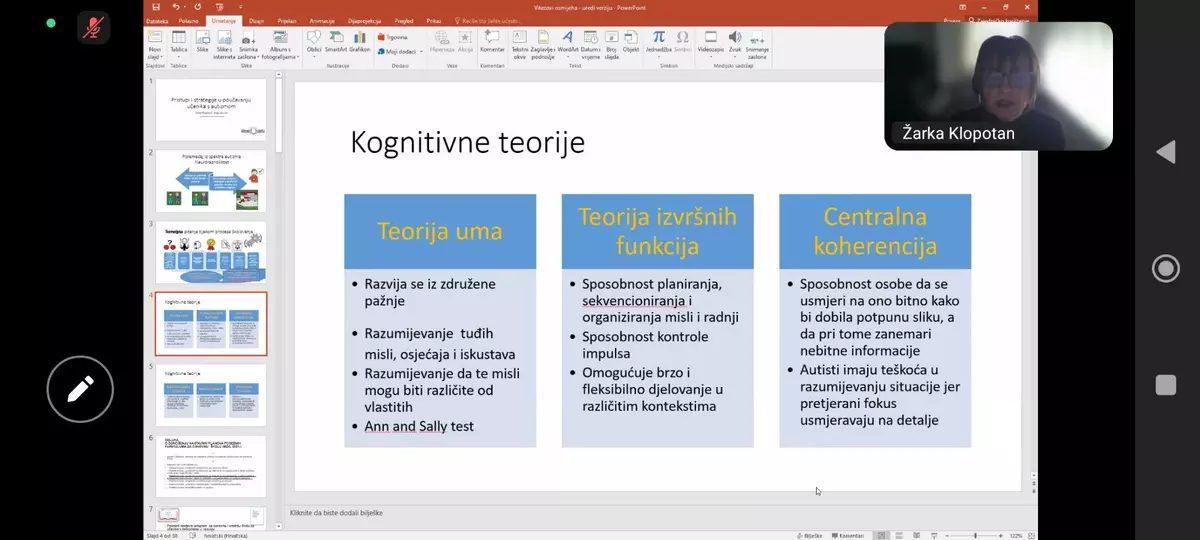Tap the Android back triangle button
The width and height of the screenshot is (1200, 540).
coord(1165,152)
